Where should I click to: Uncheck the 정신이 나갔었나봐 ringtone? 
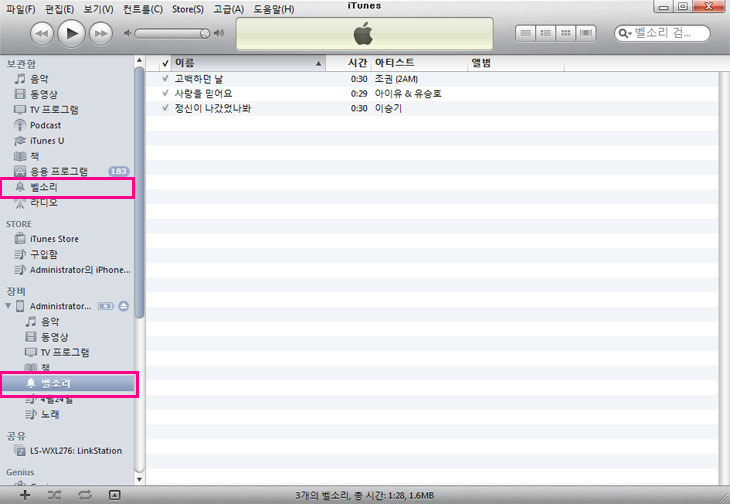click(165, 108)
